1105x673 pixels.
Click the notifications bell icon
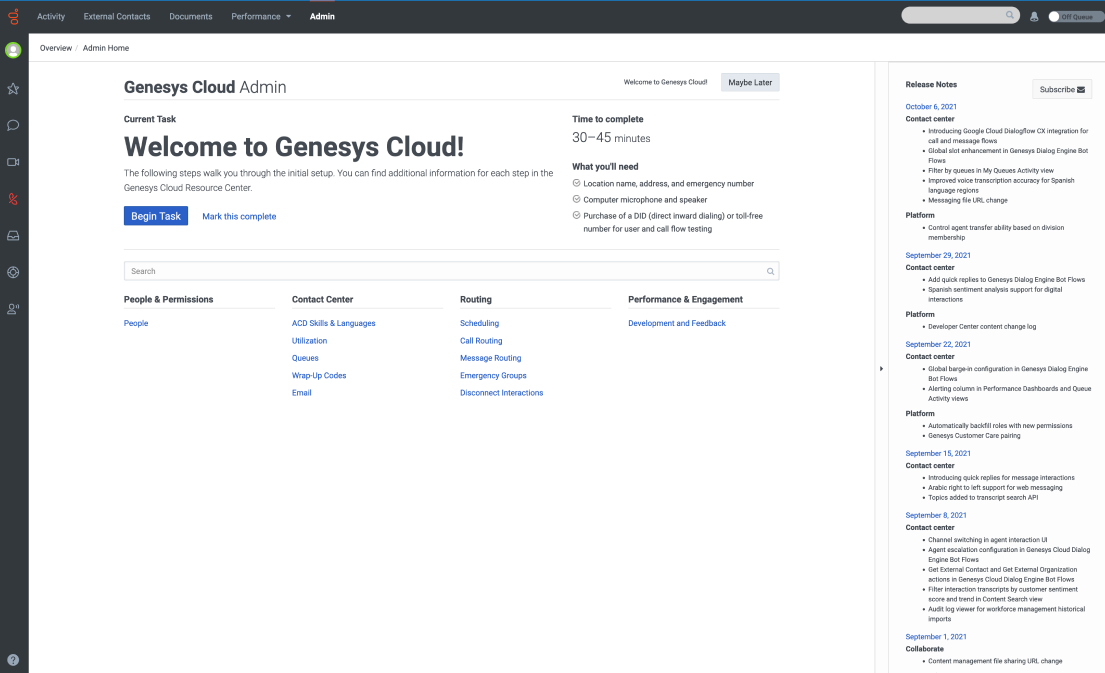[1034, 17]
